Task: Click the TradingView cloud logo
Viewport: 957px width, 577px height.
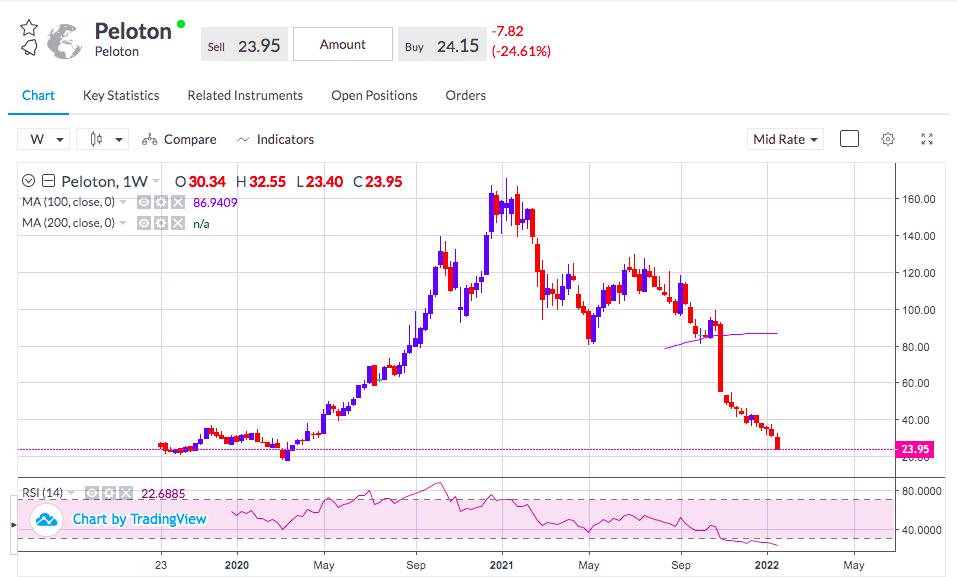Action: (x=46, y=520)
